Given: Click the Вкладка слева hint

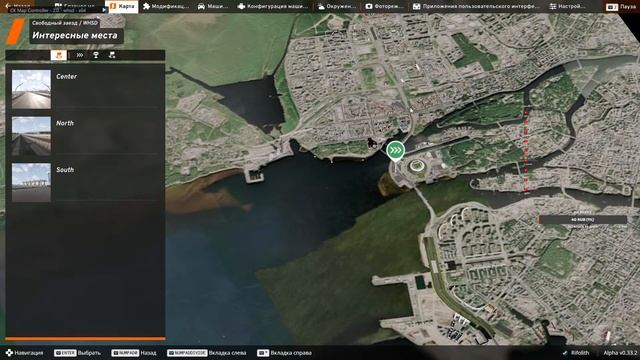Looking at the screenshot, I should pyautogui.click(x=207, y=353).
